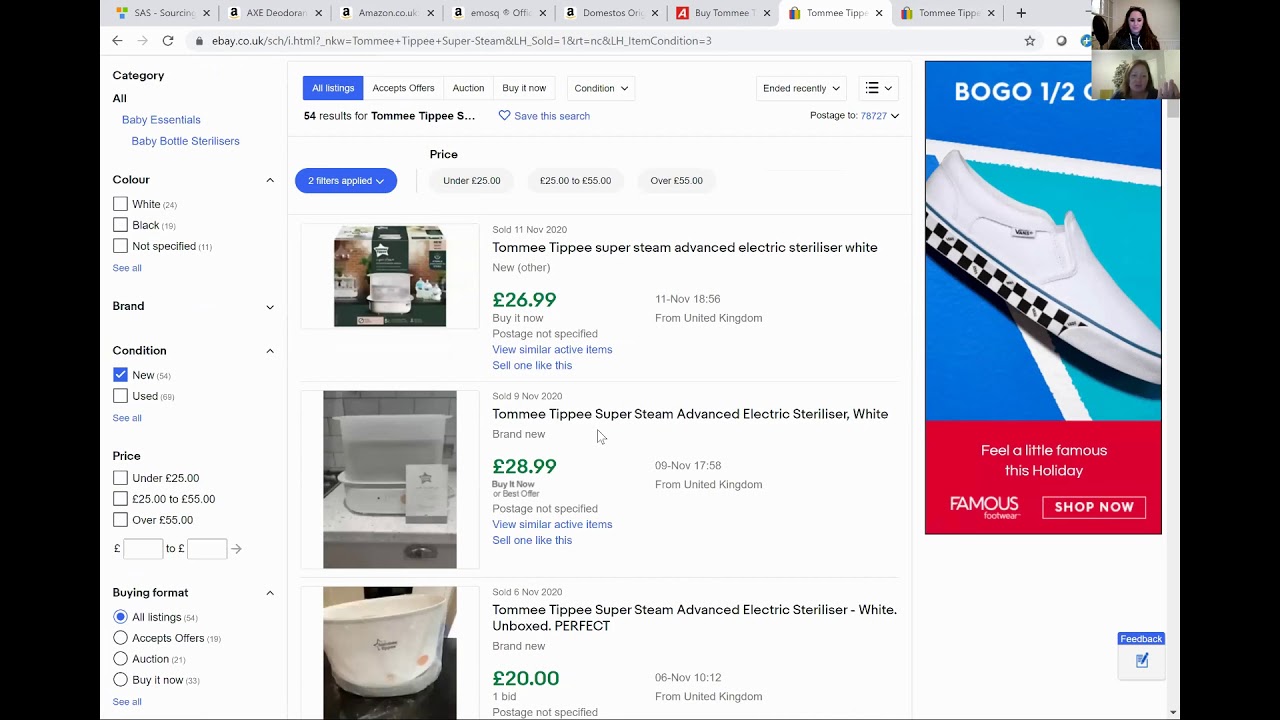Click the heart icon to save search
The width and height of the screenshot is (1280, 720).
pos(504,116)
